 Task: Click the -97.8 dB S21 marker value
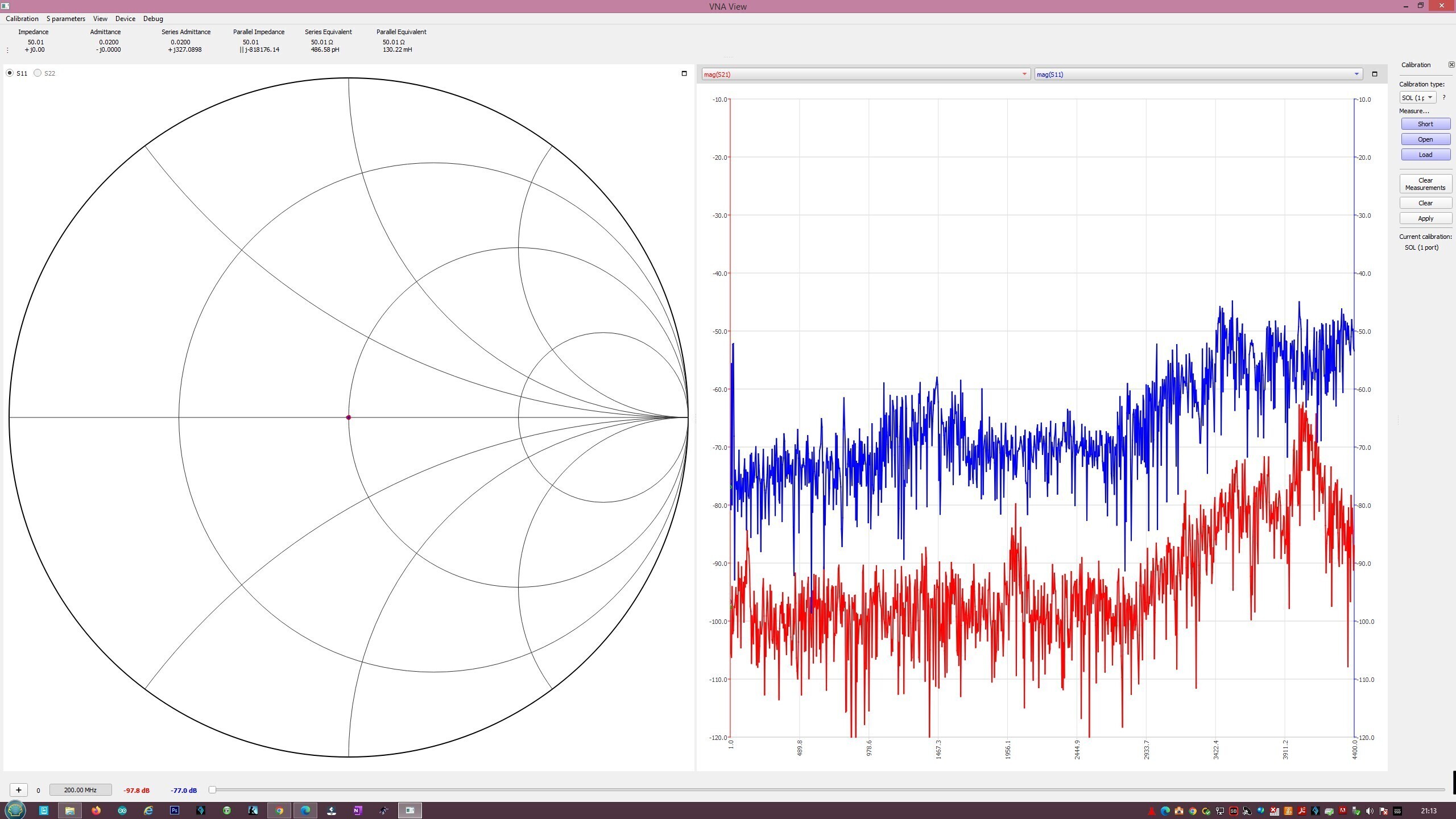tap(136, 791)
